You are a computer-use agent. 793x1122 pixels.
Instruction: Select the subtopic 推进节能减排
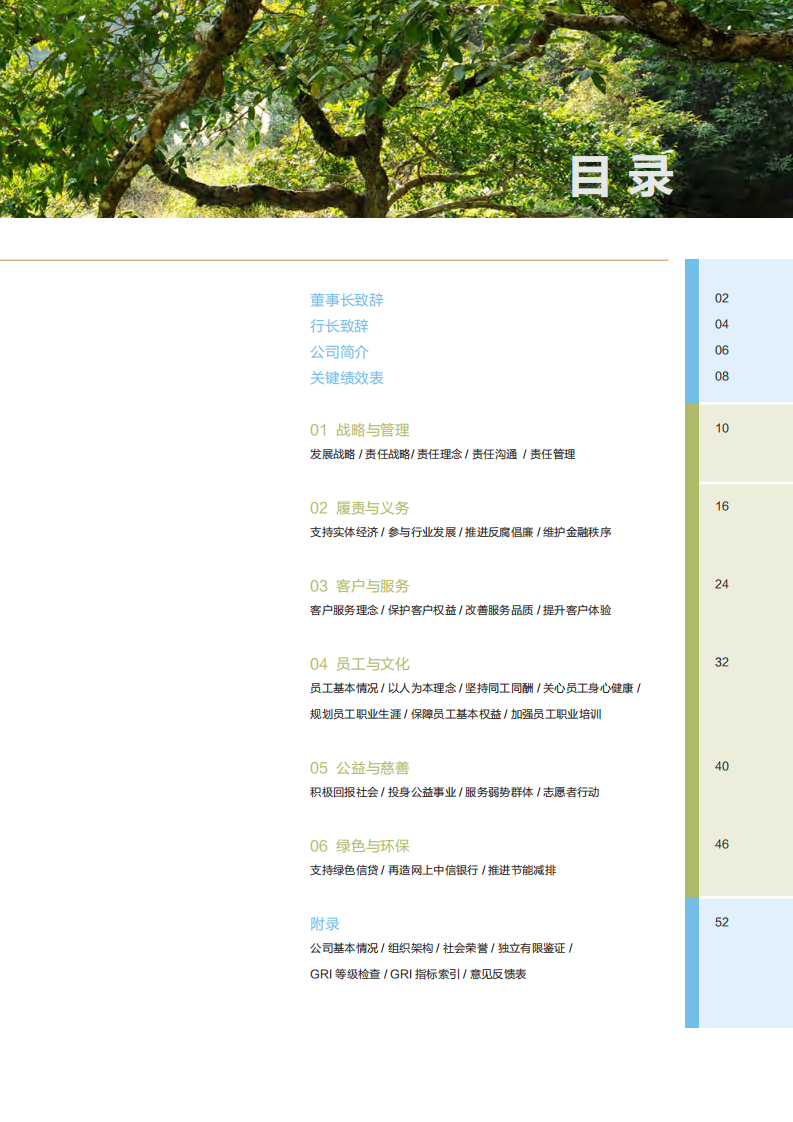click(522, 870)
